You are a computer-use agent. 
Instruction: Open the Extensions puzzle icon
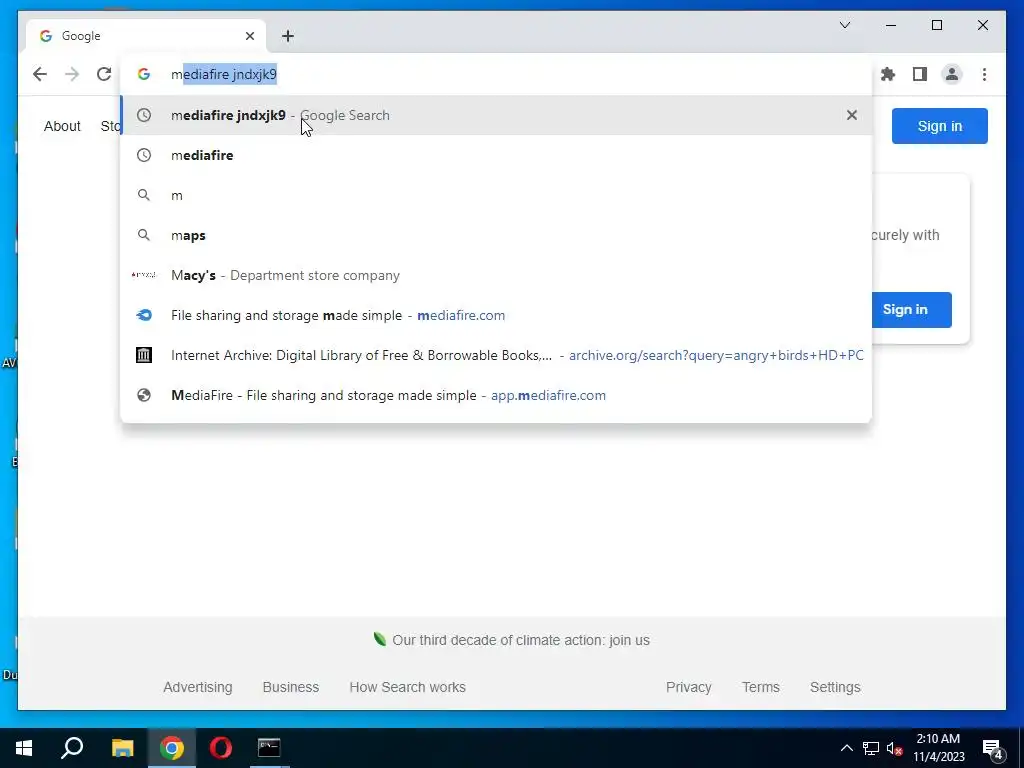point(888,74)
